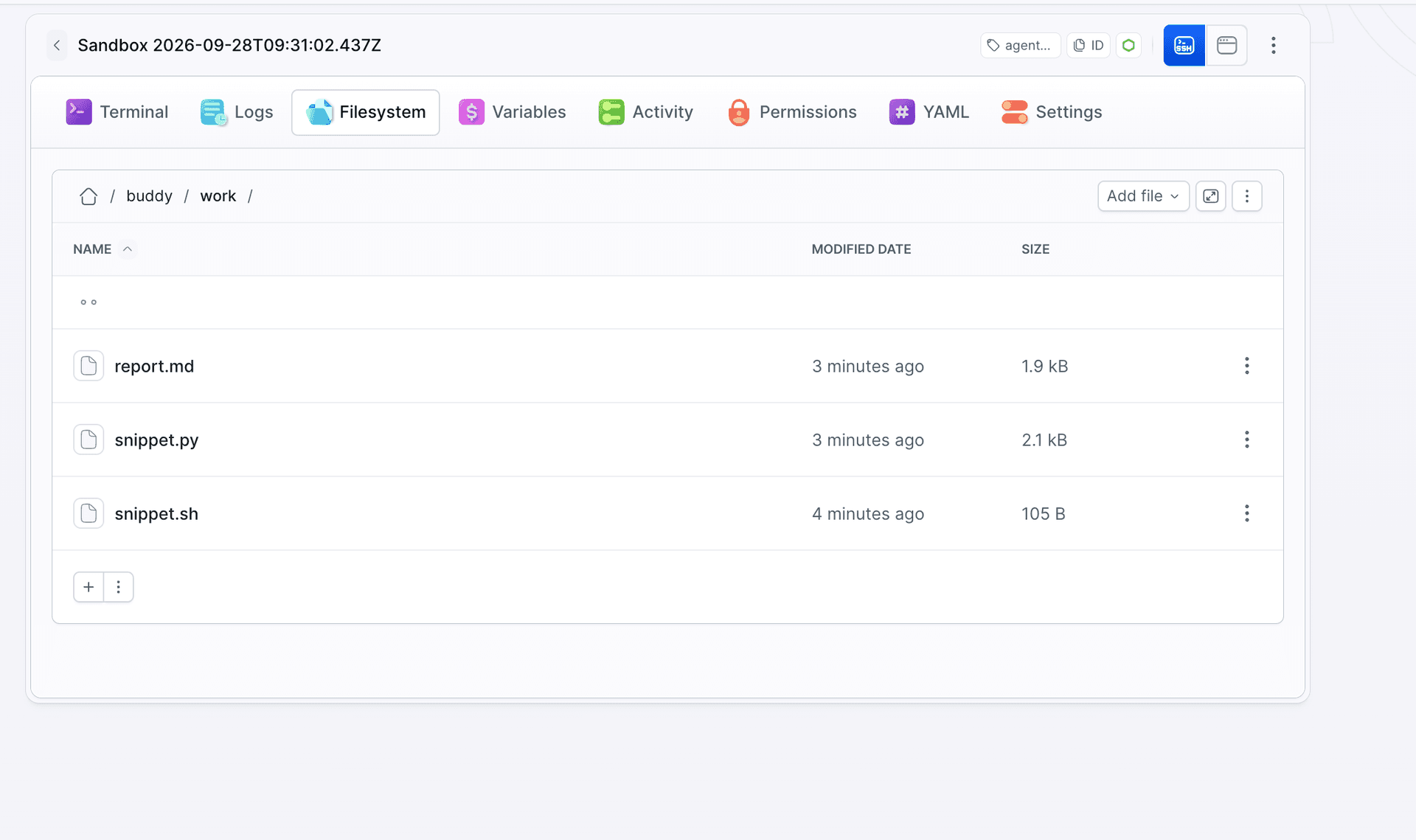This screenshot has width=1416, height=840.
Task: Click the home breadcrumb icon
Action: [x=88, y=196]
